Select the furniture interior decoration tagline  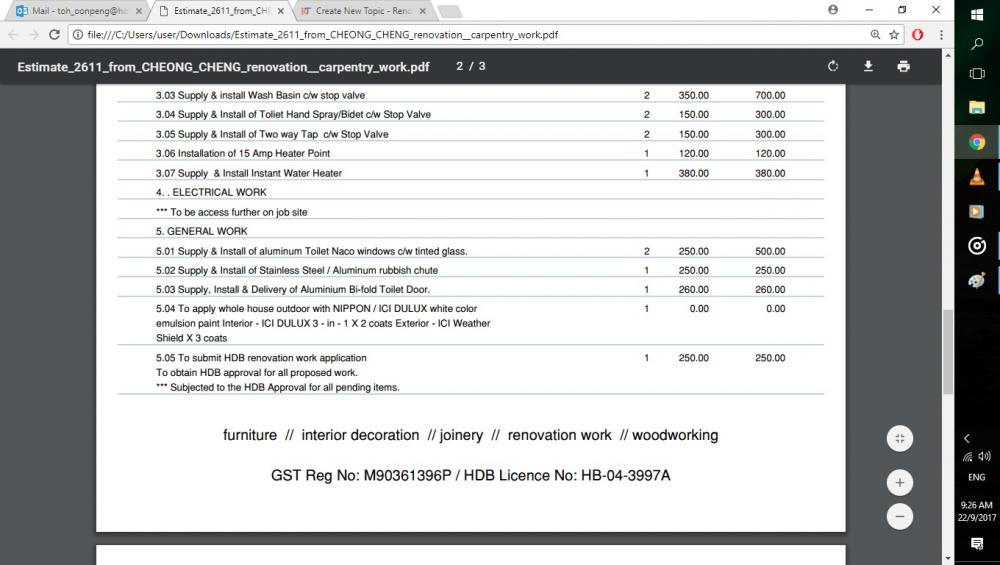471,435
